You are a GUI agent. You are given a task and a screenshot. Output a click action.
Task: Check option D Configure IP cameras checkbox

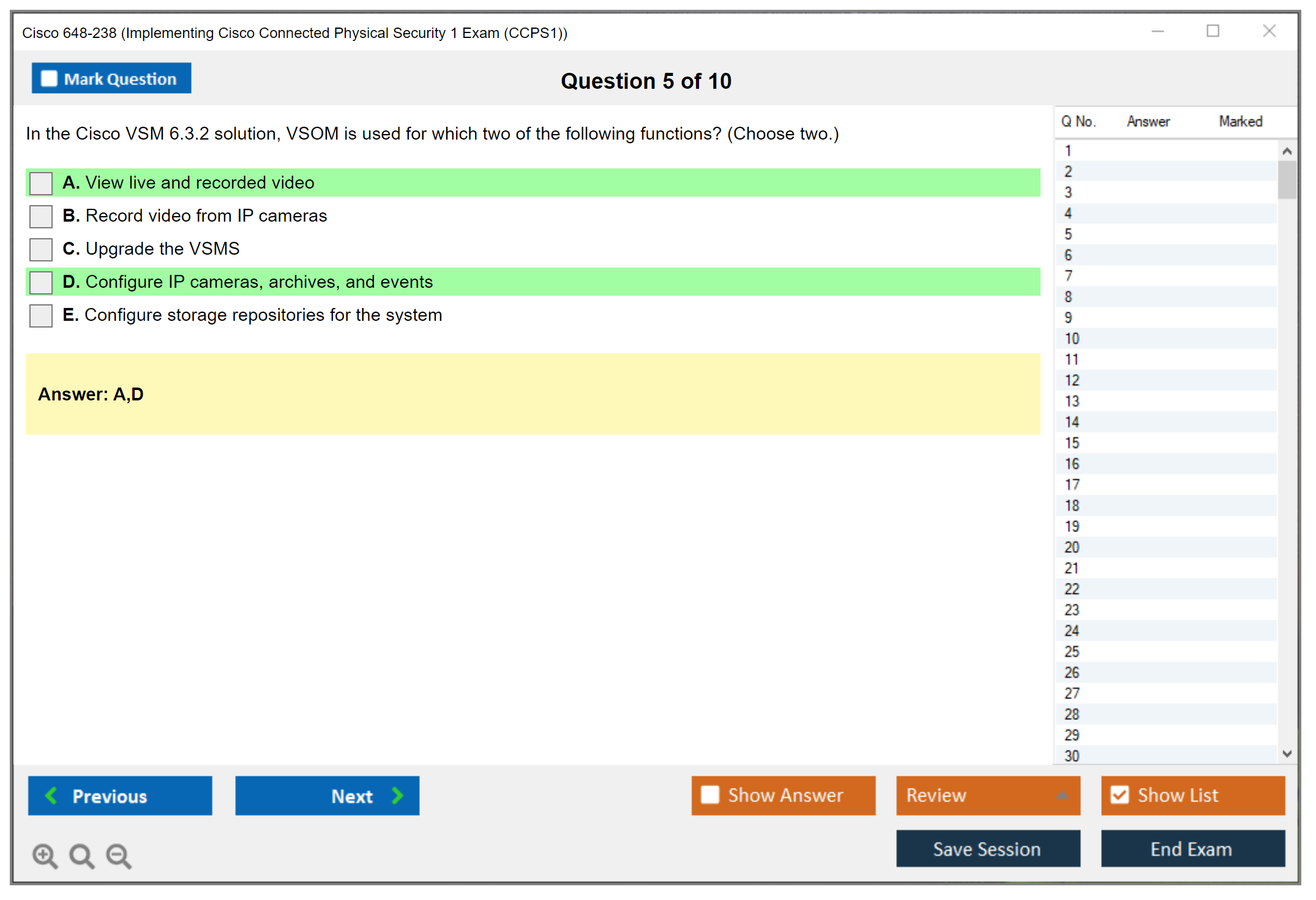(x=41, y=282)
